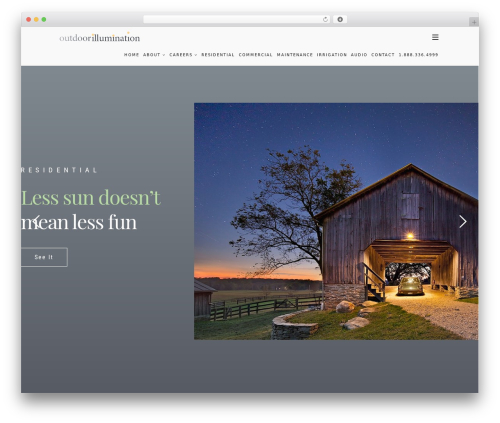Expand the Careers dropdown menu
500x423 pixels.
pos(183,55)
